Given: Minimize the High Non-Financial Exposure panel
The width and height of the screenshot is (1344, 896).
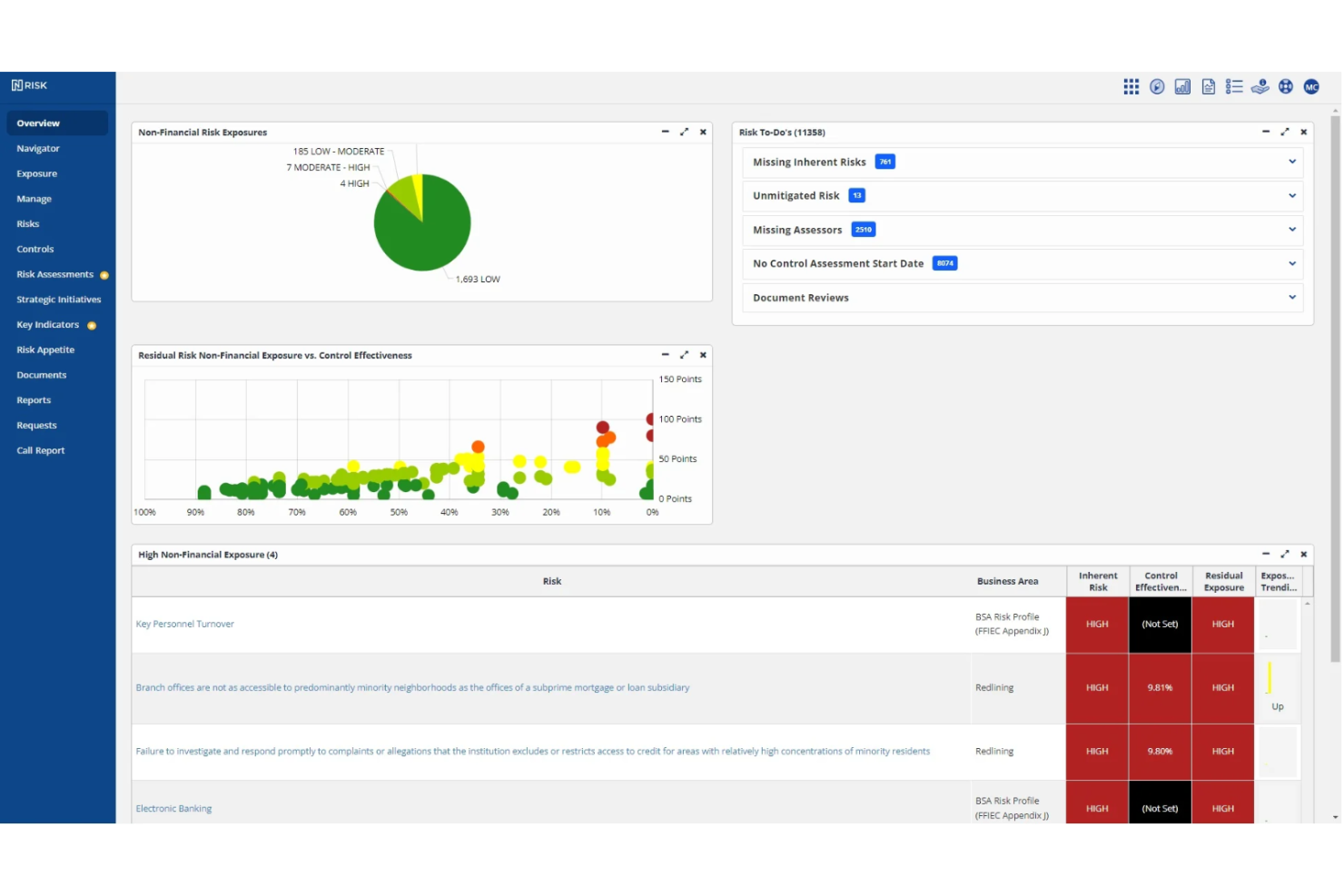Looking at the screenshot, I should (1265, 554).
